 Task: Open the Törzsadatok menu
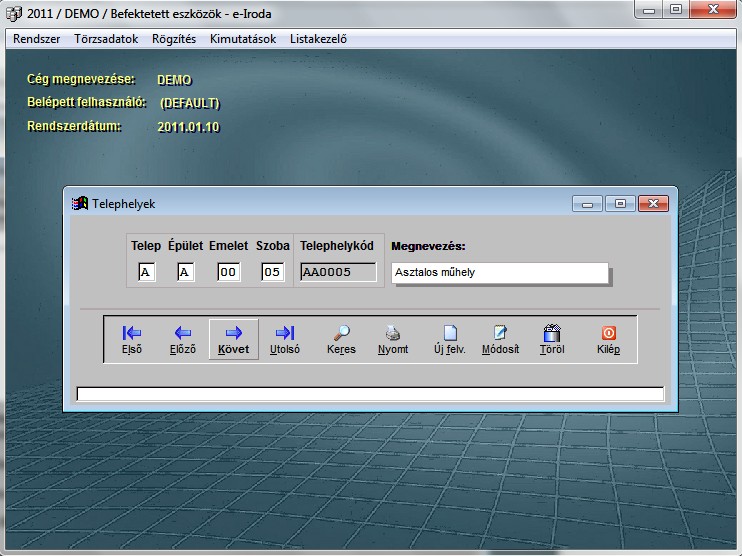[106, 39]
